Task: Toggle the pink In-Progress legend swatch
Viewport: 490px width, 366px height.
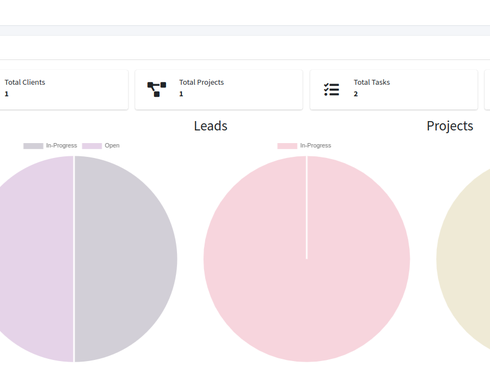Action: pos(287,146)
